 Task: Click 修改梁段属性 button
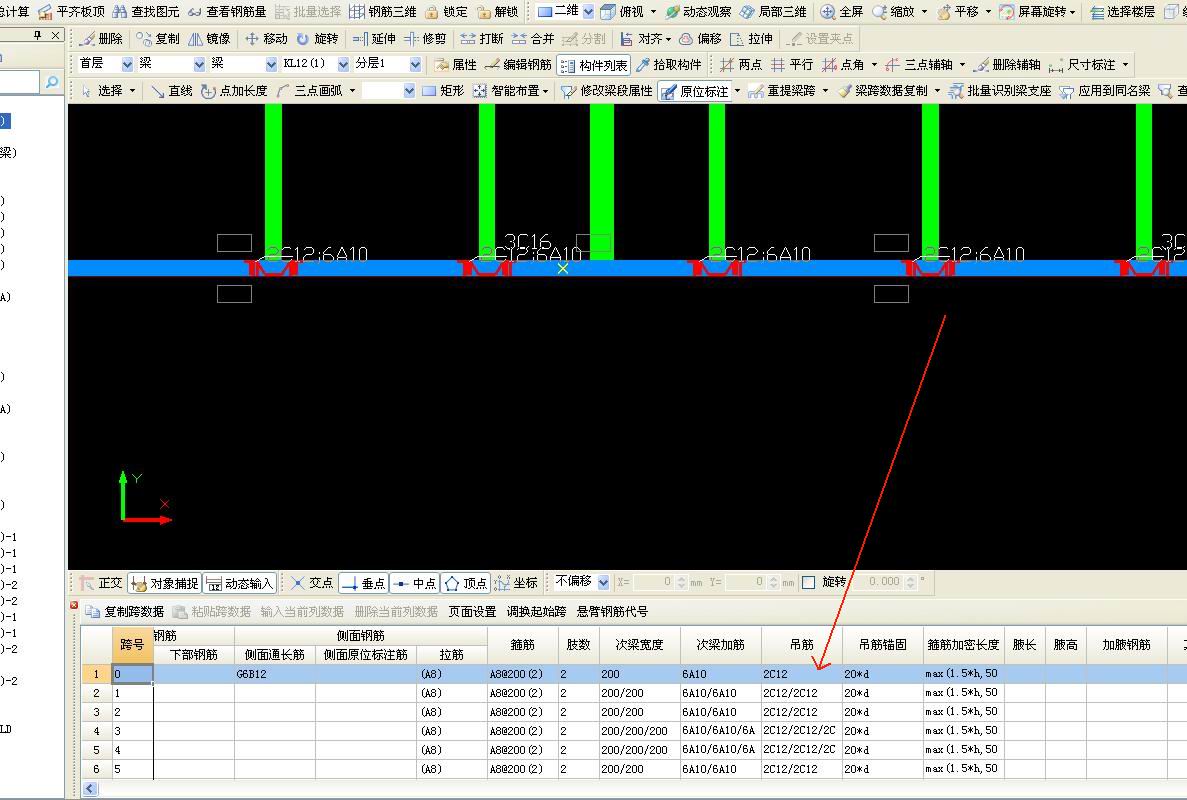point(607,91)
